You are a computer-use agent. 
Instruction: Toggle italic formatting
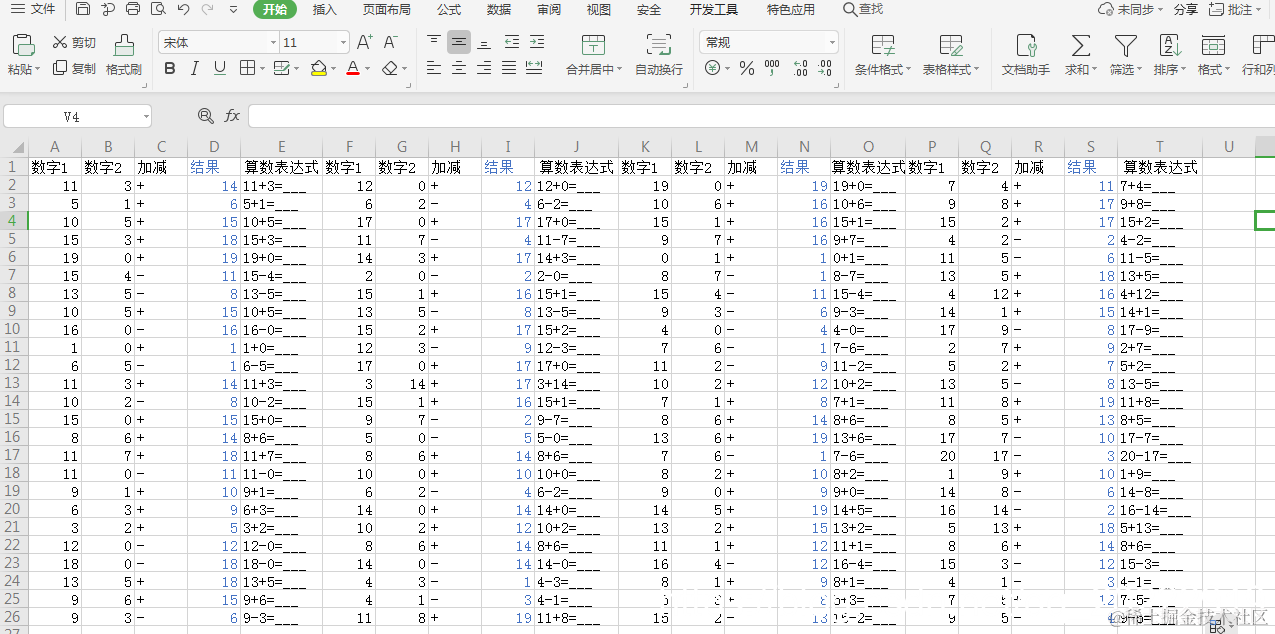point(194,68)
